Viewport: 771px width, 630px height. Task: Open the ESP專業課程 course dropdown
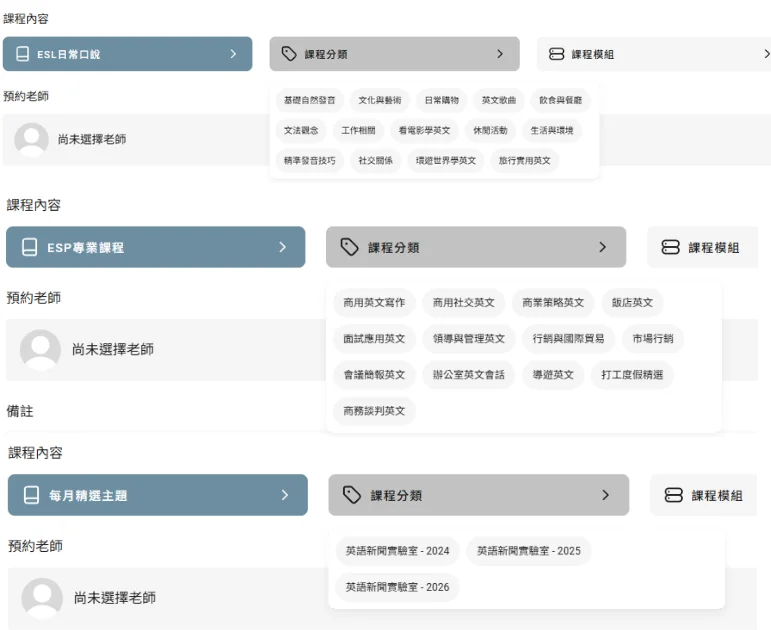(155, 247)
